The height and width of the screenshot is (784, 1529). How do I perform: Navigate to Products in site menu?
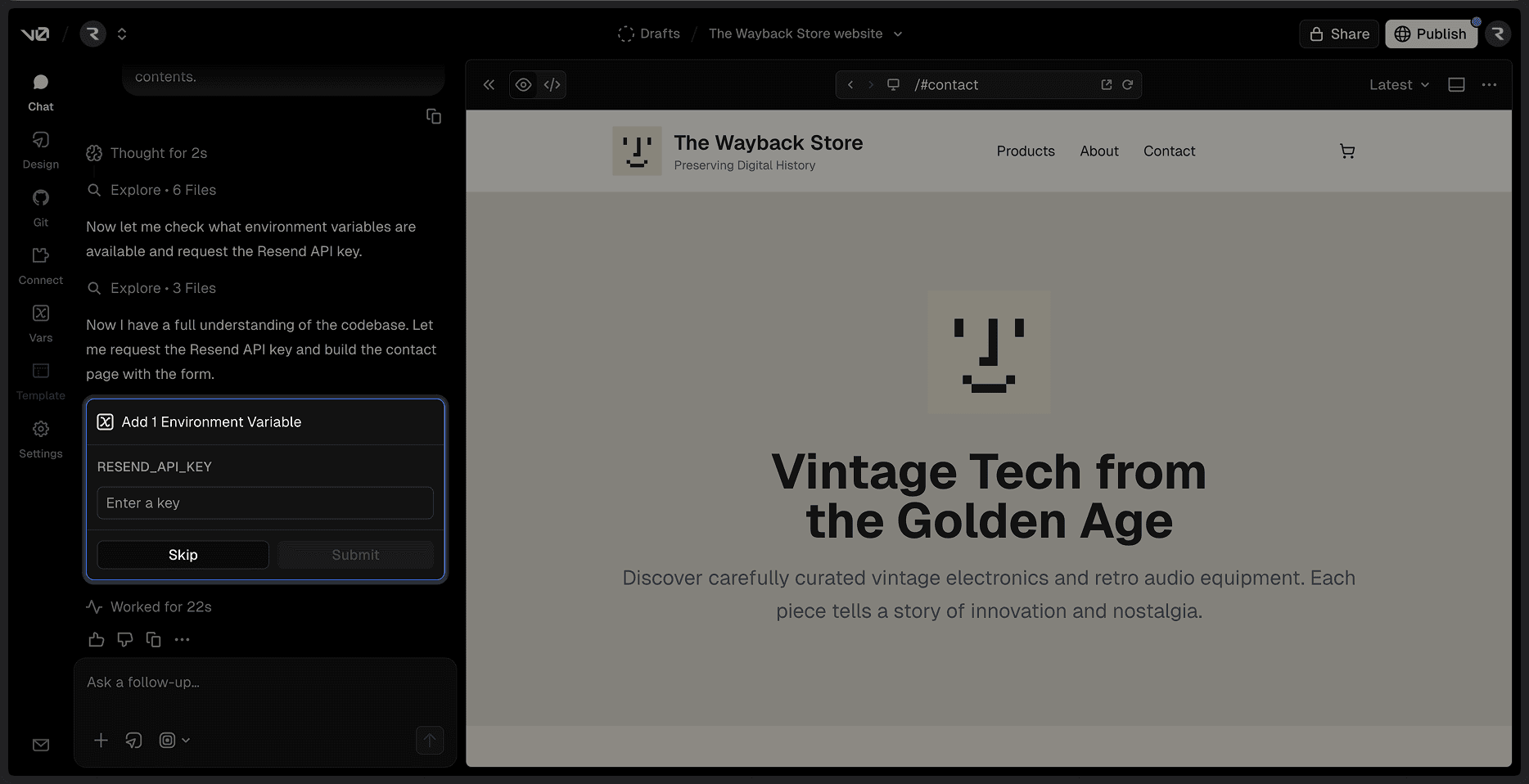[1025, 151]
